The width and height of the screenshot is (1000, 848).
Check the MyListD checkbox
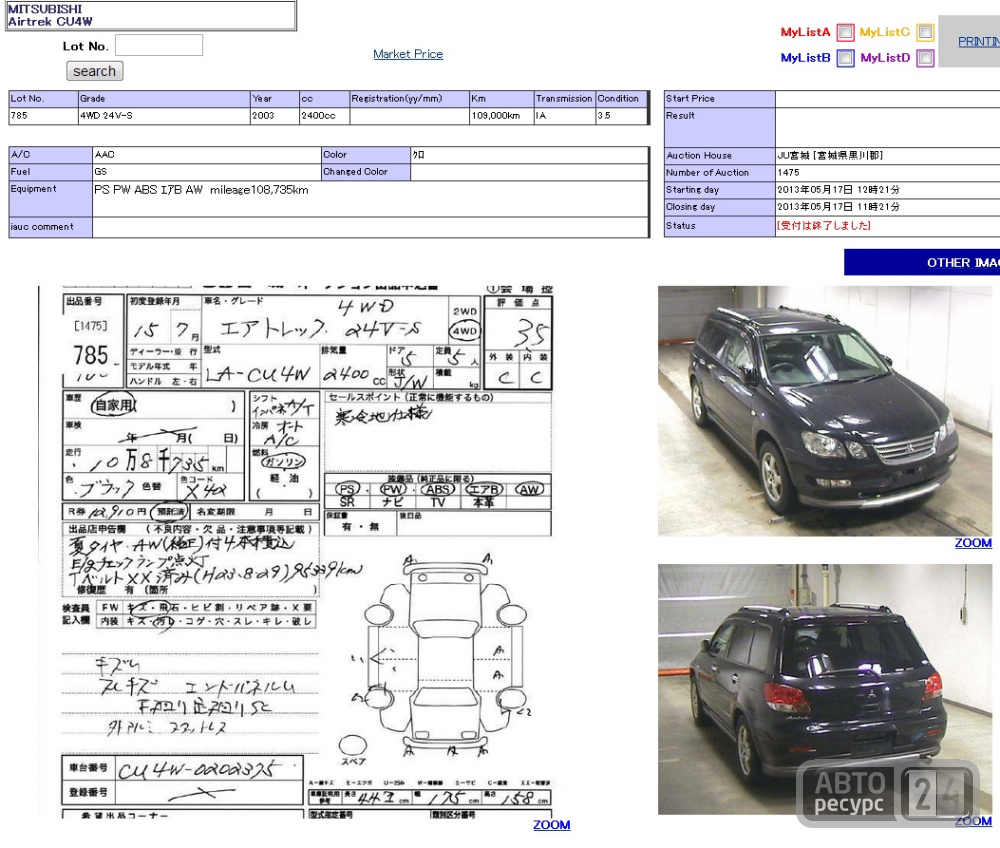(925, 58)
